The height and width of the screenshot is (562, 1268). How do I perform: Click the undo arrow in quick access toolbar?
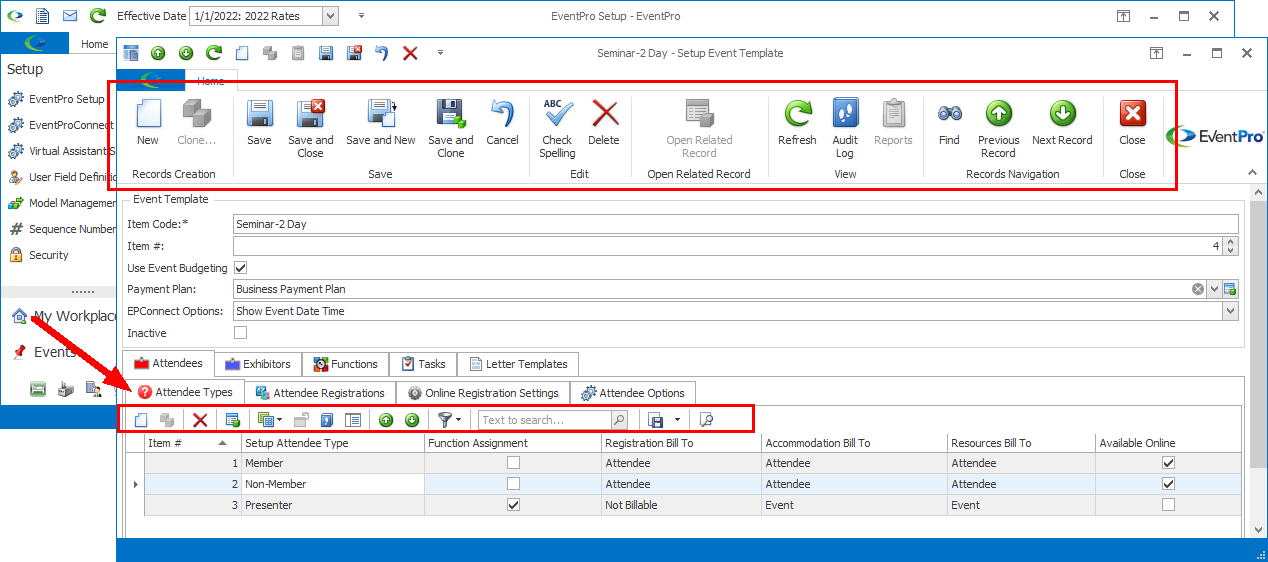point(381,53)
